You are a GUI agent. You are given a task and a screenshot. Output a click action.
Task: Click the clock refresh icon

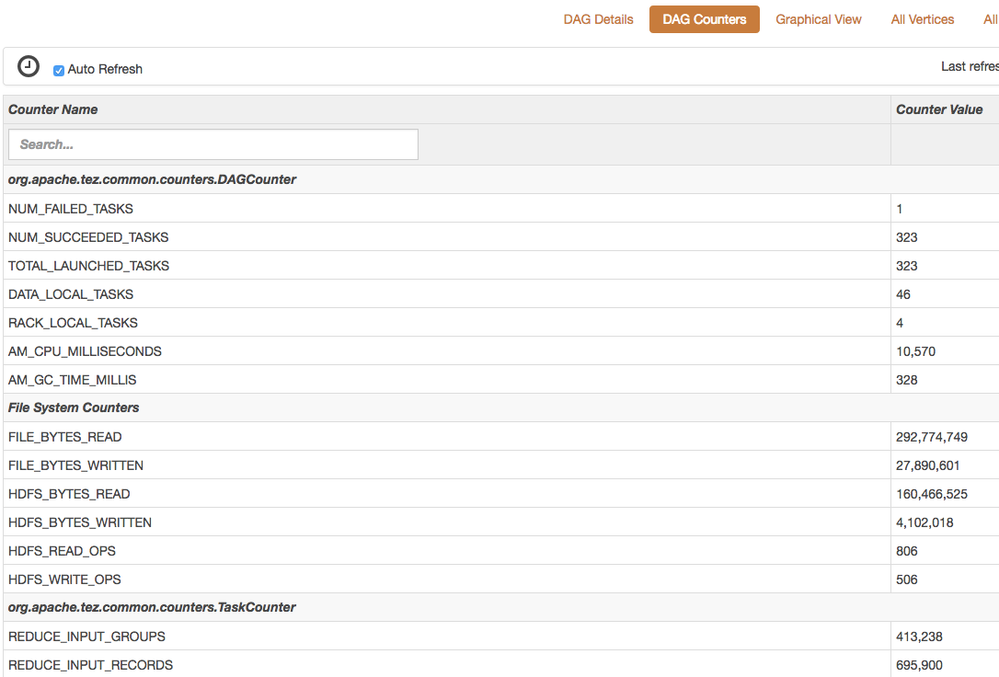coord(29,66)
